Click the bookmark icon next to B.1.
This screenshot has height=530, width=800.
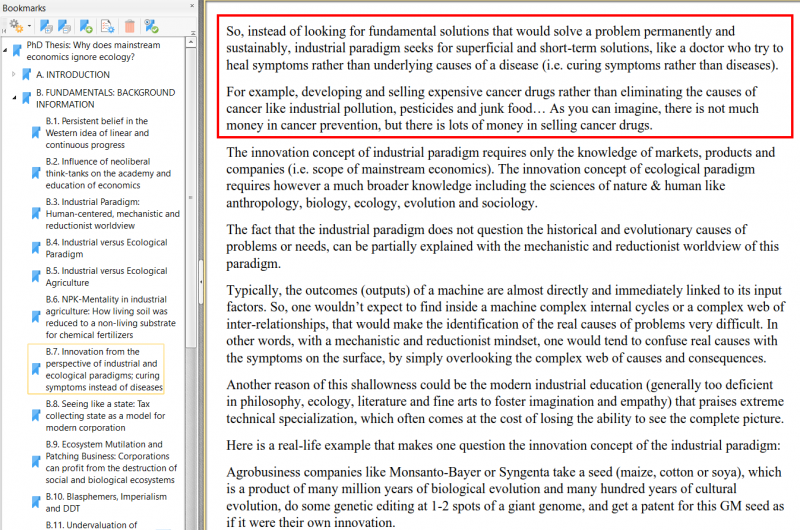36,133
